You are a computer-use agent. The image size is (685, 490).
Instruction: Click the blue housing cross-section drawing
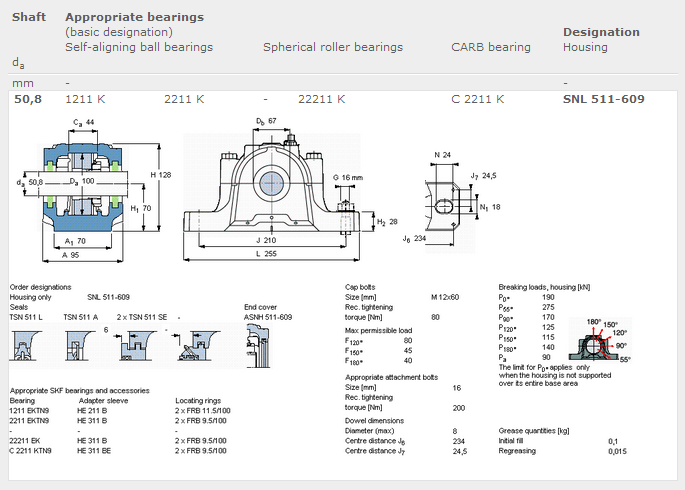83,187
